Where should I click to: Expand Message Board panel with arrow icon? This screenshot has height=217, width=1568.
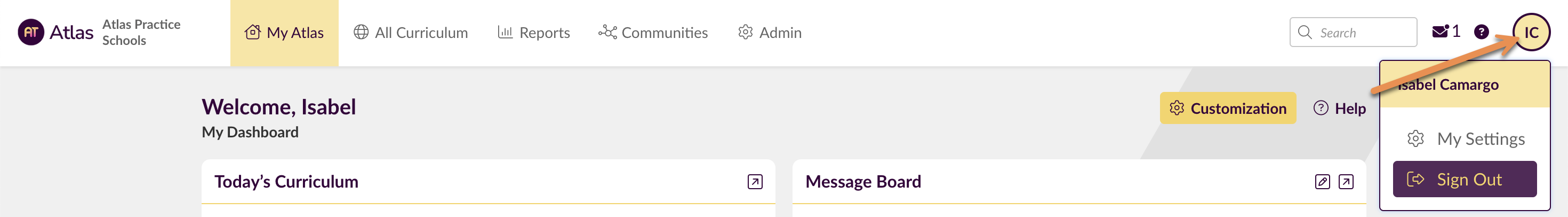[x=1346, y=182]
